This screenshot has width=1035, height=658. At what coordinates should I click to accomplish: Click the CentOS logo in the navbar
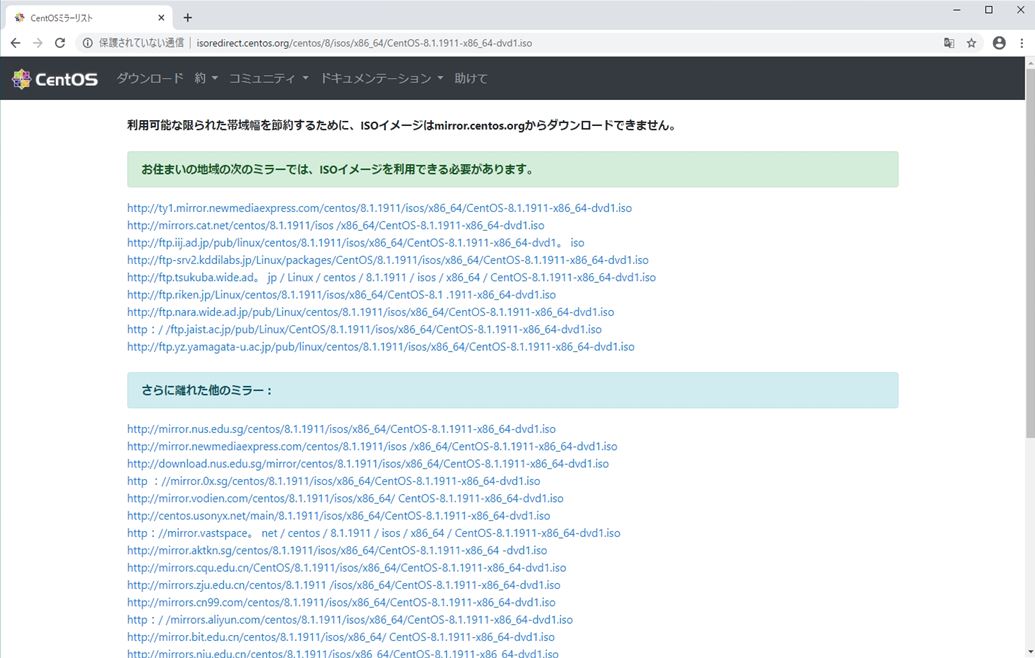(55, 79)
